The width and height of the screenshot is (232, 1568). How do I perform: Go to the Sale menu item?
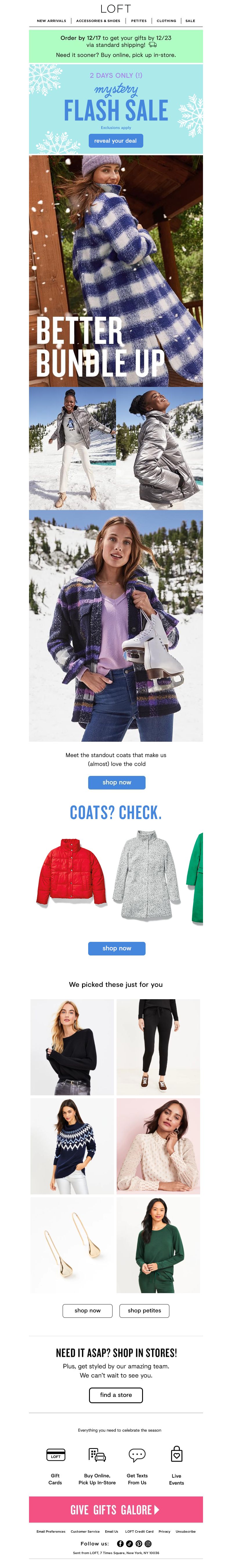click(x=191, y=21)
